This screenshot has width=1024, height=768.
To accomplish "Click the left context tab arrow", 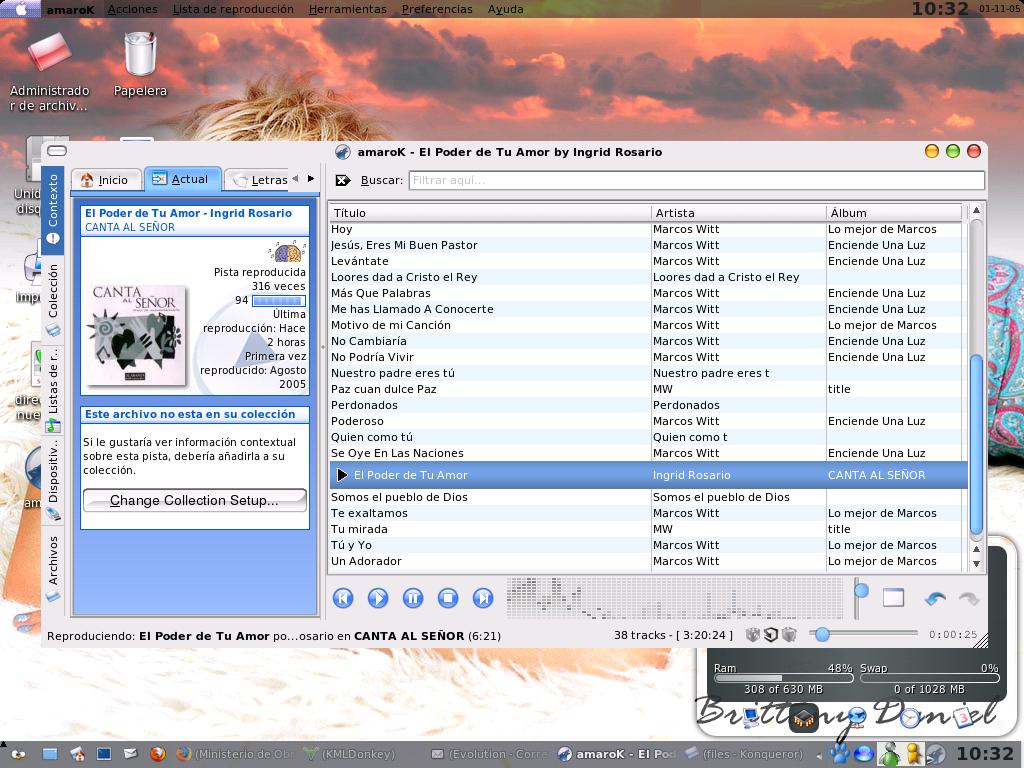I will pyautogui.click(x=295, y=178).
